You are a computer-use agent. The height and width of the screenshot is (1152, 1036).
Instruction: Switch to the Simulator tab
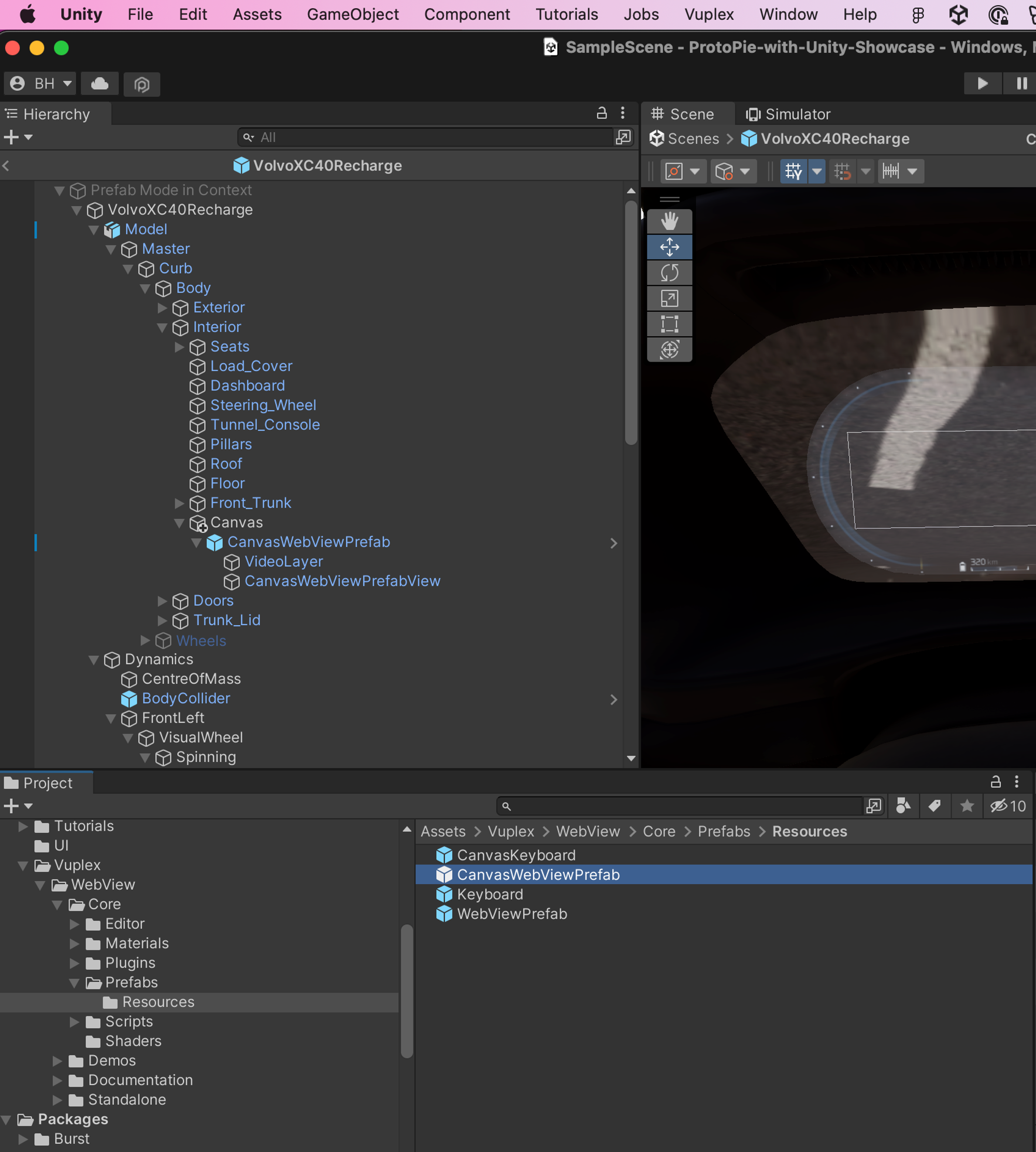pyautogui.click(x=788, y=114)
